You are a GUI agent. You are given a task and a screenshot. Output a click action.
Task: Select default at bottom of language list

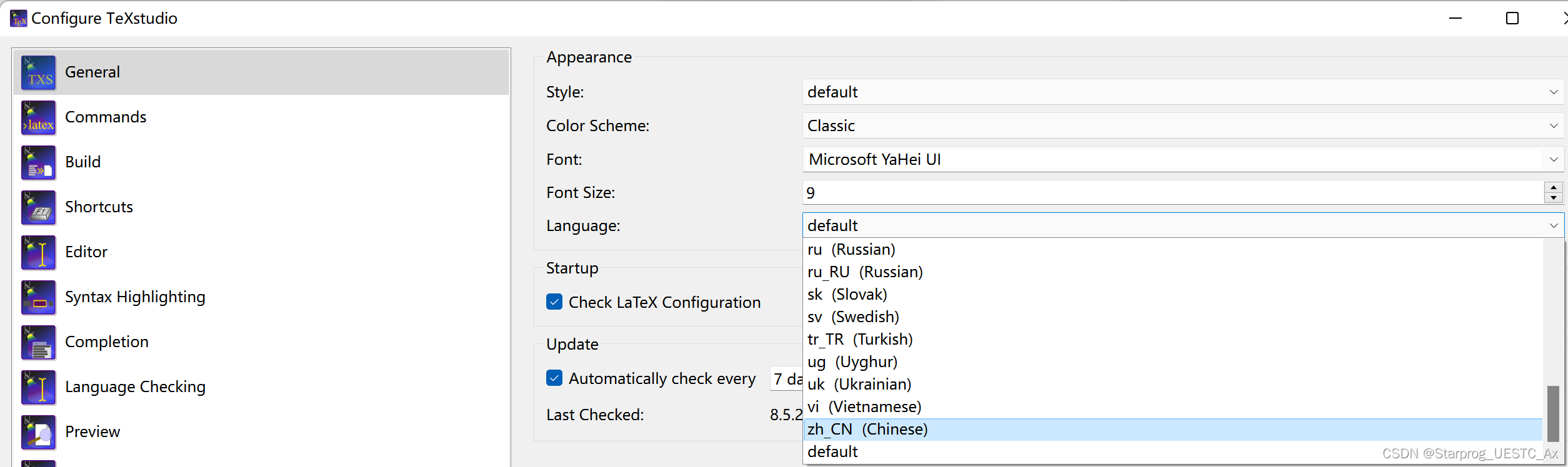[x=1173, y=451]
